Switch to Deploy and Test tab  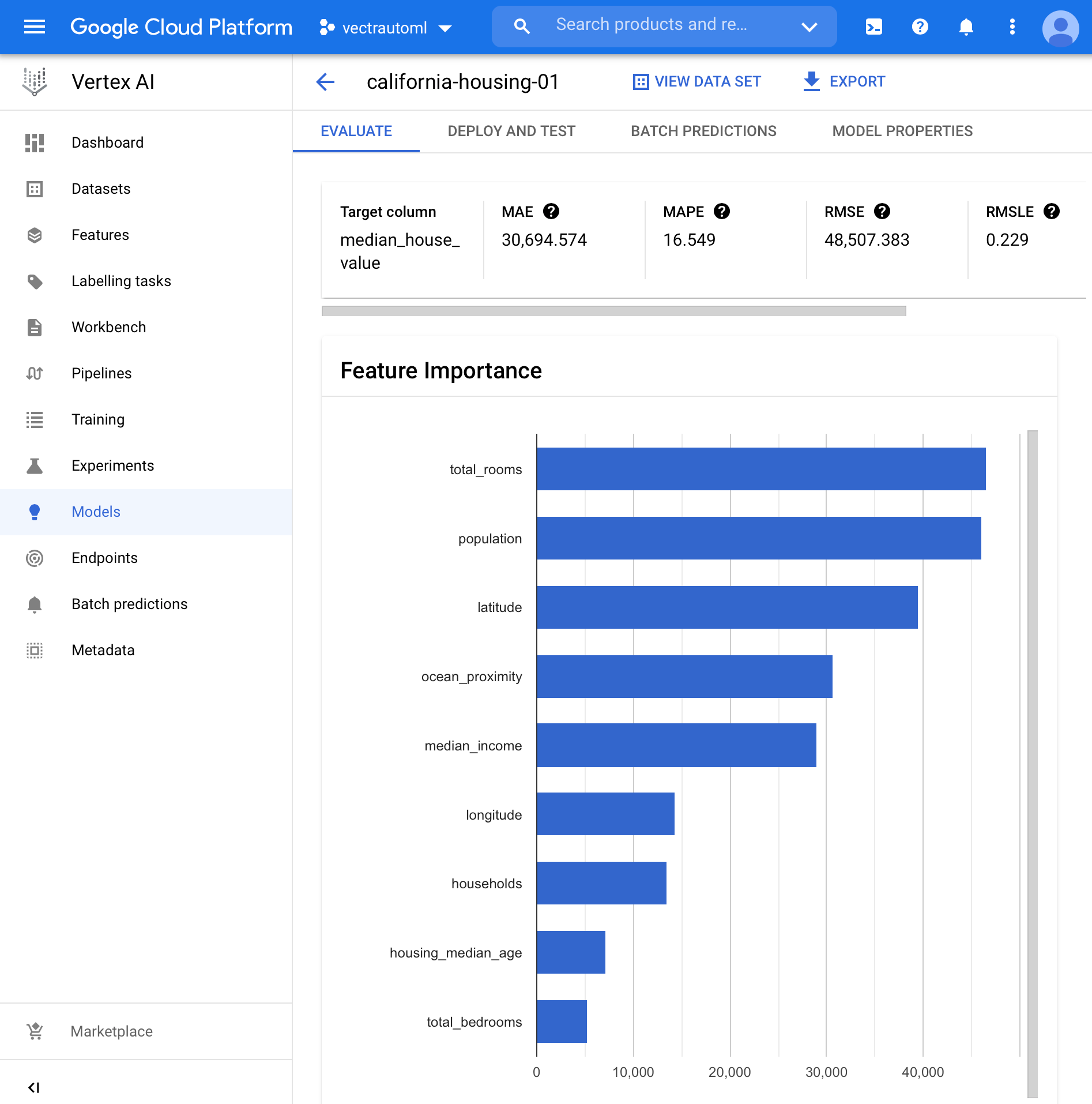(511, 131)
